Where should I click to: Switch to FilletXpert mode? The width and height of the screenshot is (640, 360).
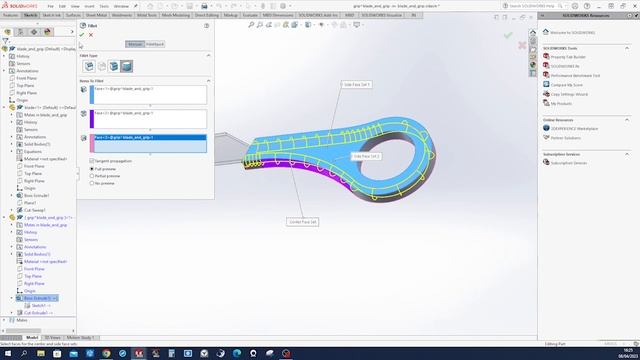pos(155,44)
